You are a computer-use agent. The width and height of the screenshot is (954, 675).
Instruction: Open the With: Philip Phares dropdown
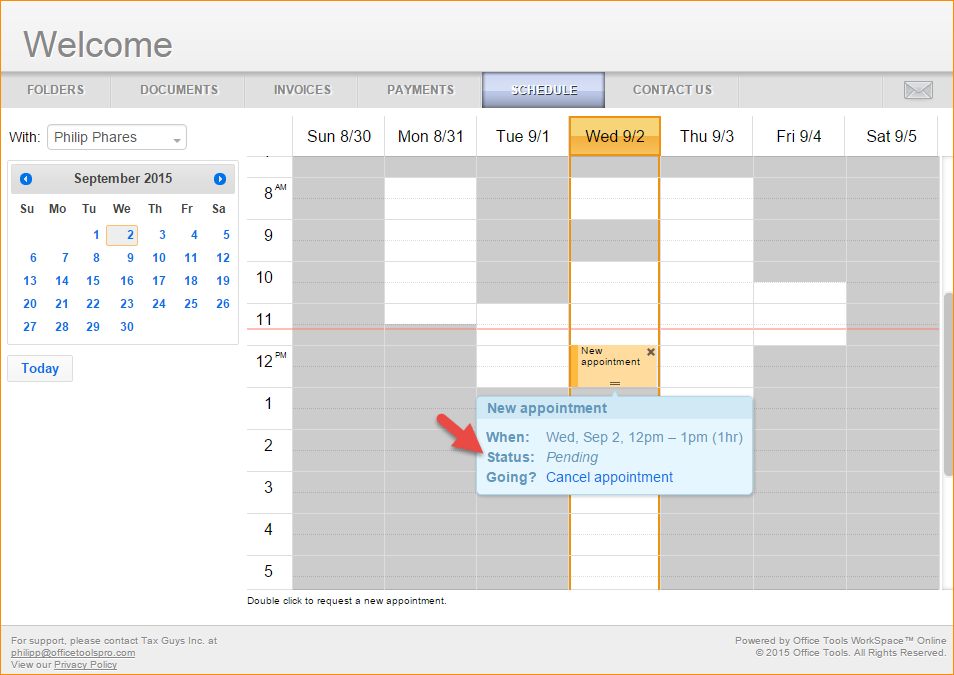pyautogui.click(x=117, y=137)
